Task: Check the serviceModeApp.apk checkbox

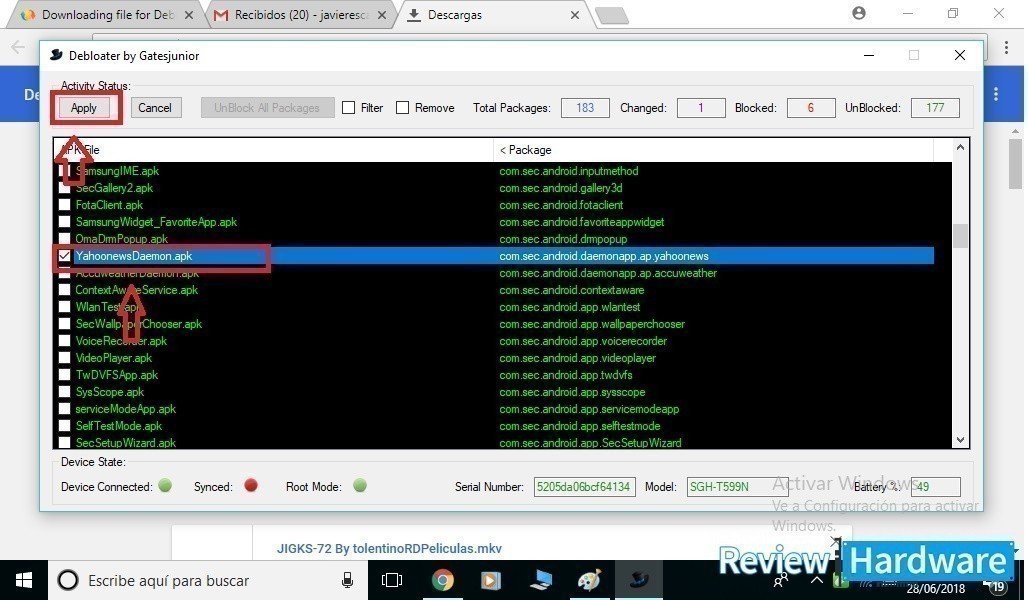Action: coord(64,409)
